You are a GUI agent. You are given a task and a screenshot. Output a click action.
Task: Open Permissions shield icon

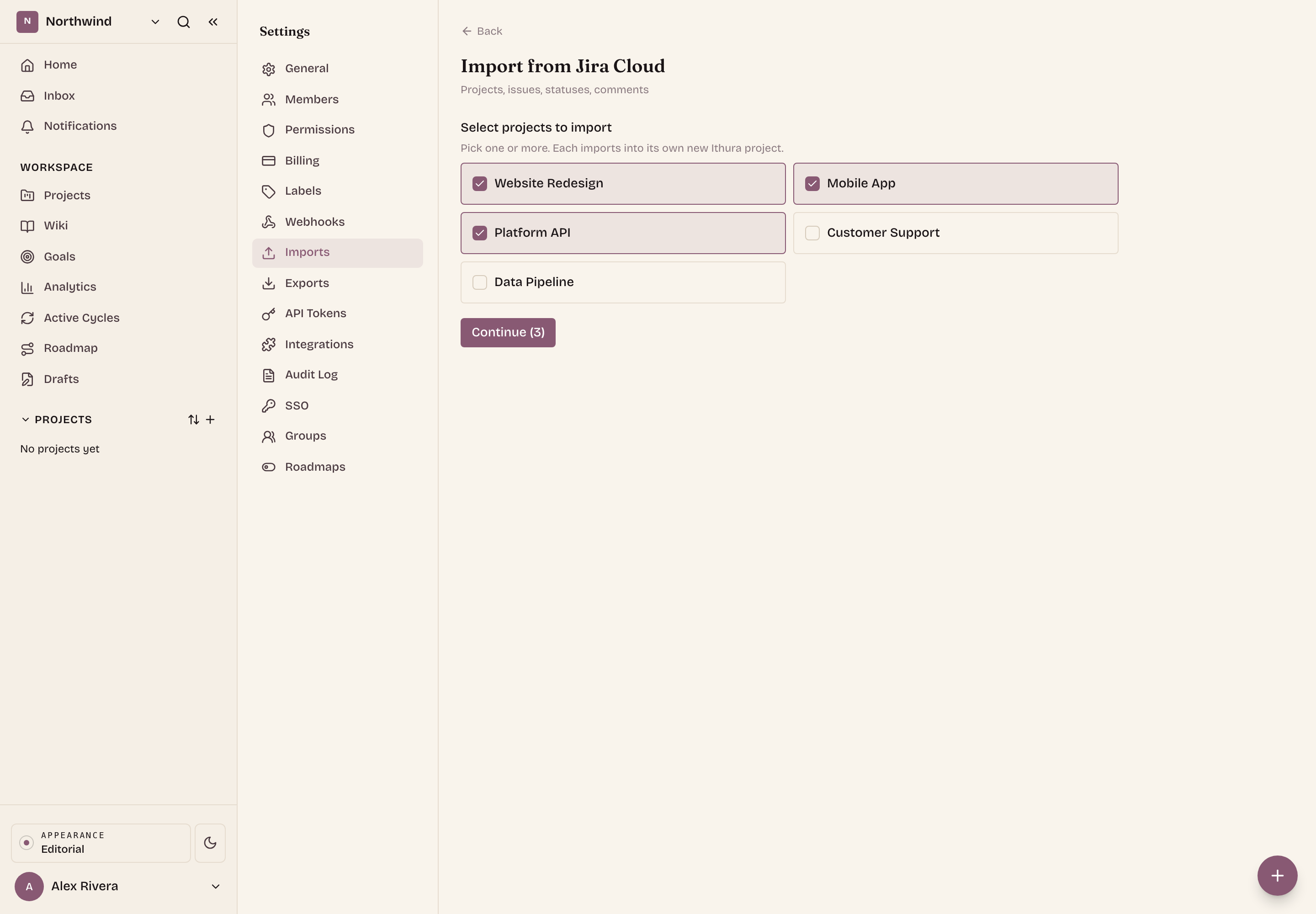click(x=269, y=130)
